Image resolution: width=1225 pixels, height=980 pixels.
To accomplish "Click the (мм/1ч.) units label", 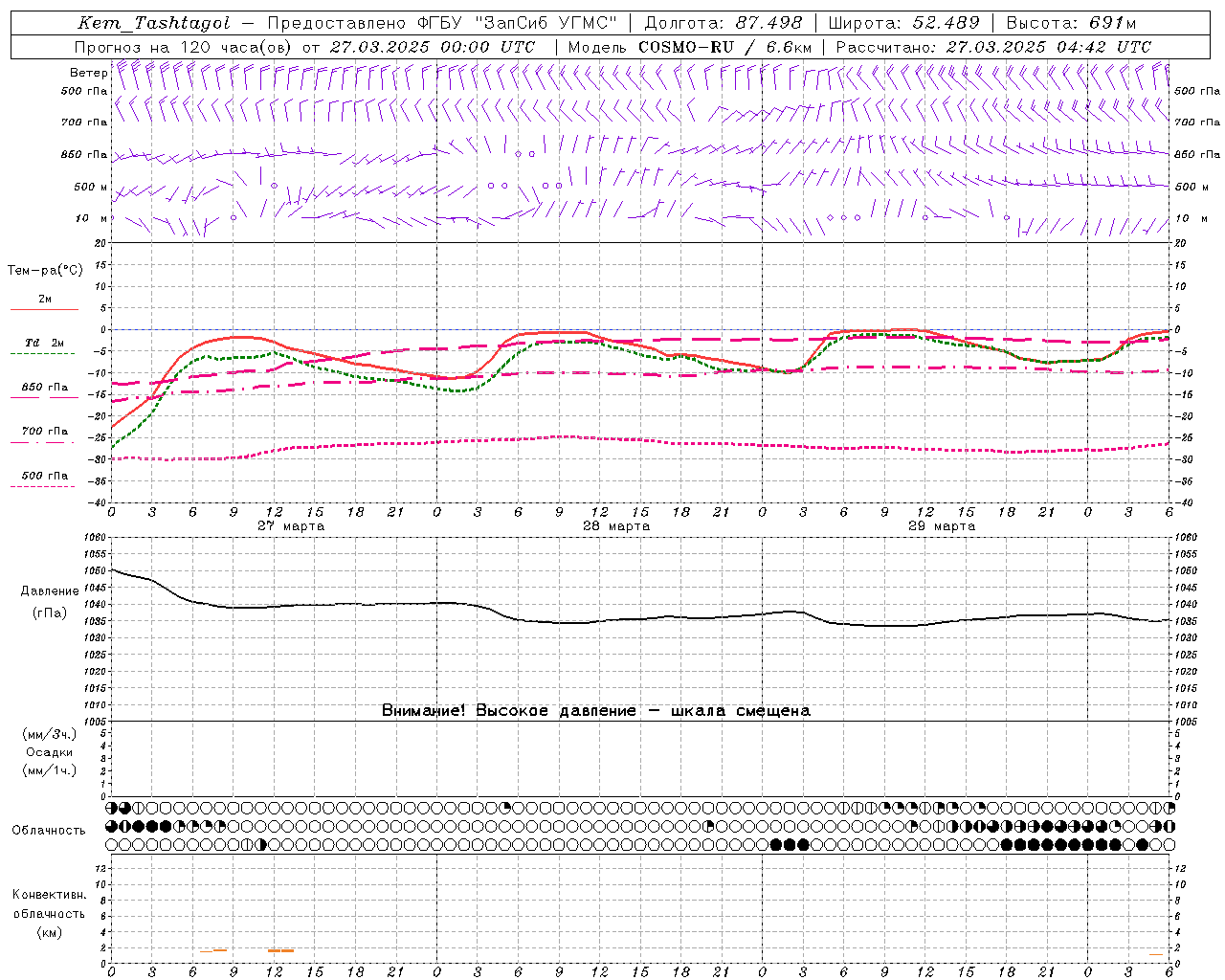I will (50, 770).
